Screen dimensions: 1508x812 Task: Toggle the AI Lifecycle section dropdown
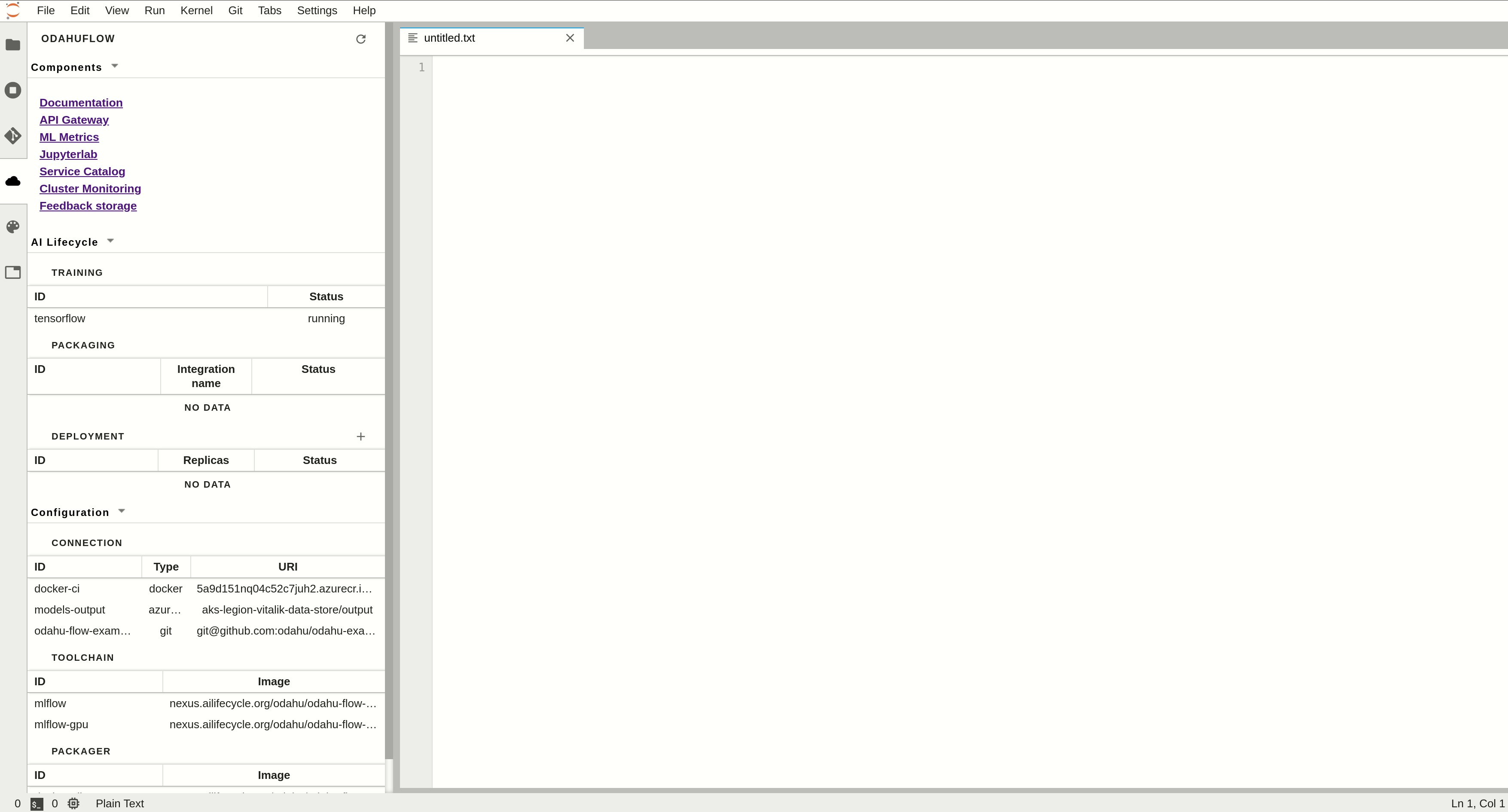click(x=111, y=240)
